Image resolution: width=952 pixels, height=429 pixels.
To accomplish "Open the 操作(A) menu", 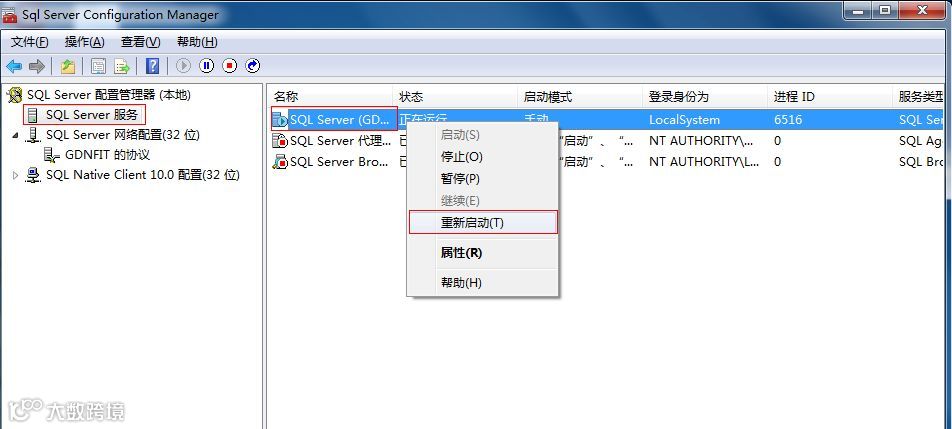I will point(84,42).
